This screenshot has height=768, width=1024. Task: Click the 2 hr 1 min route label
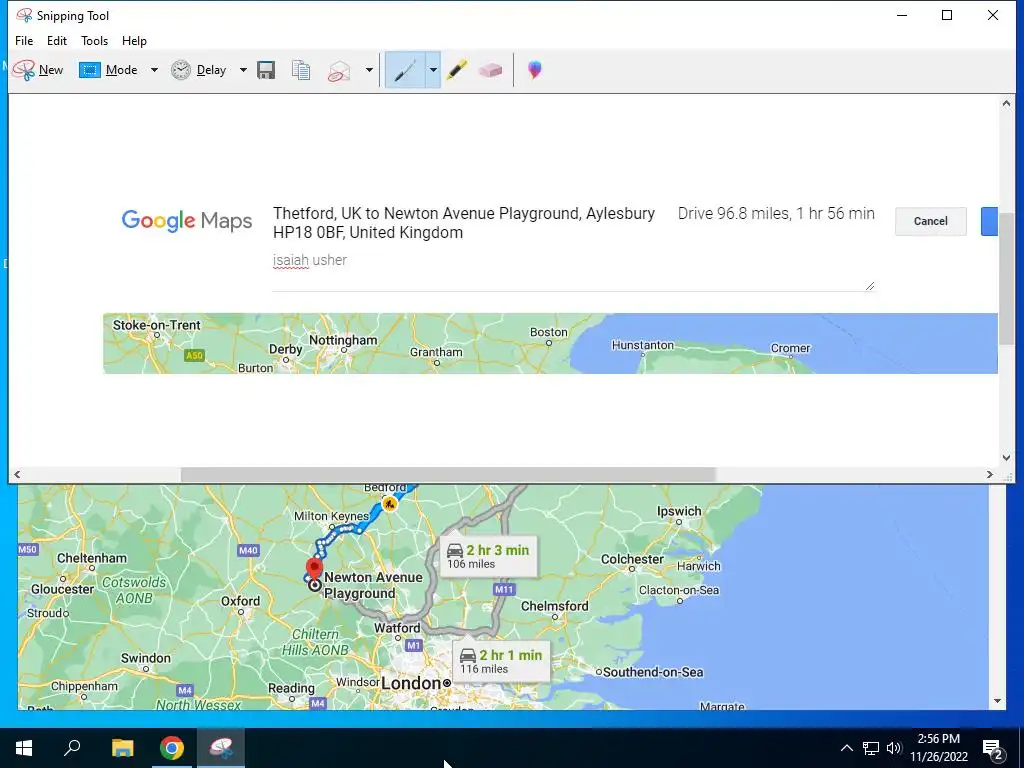(502, 661)
